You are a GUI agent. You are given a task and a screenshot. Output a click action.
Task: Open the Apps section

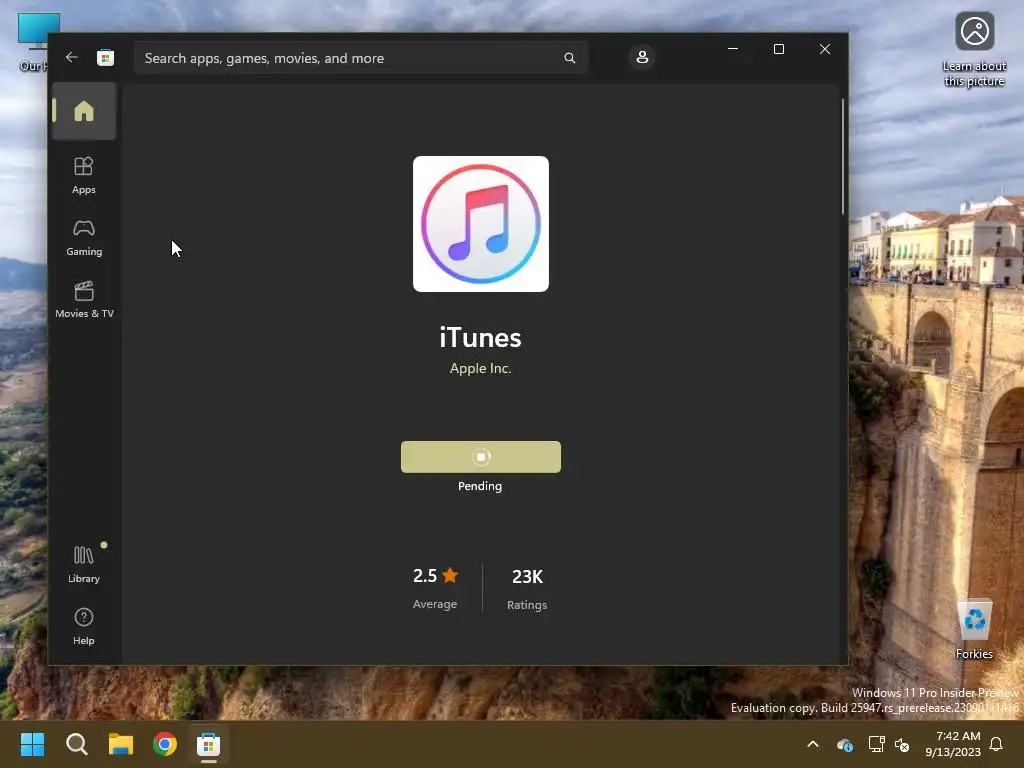click(x=84, y=175)
